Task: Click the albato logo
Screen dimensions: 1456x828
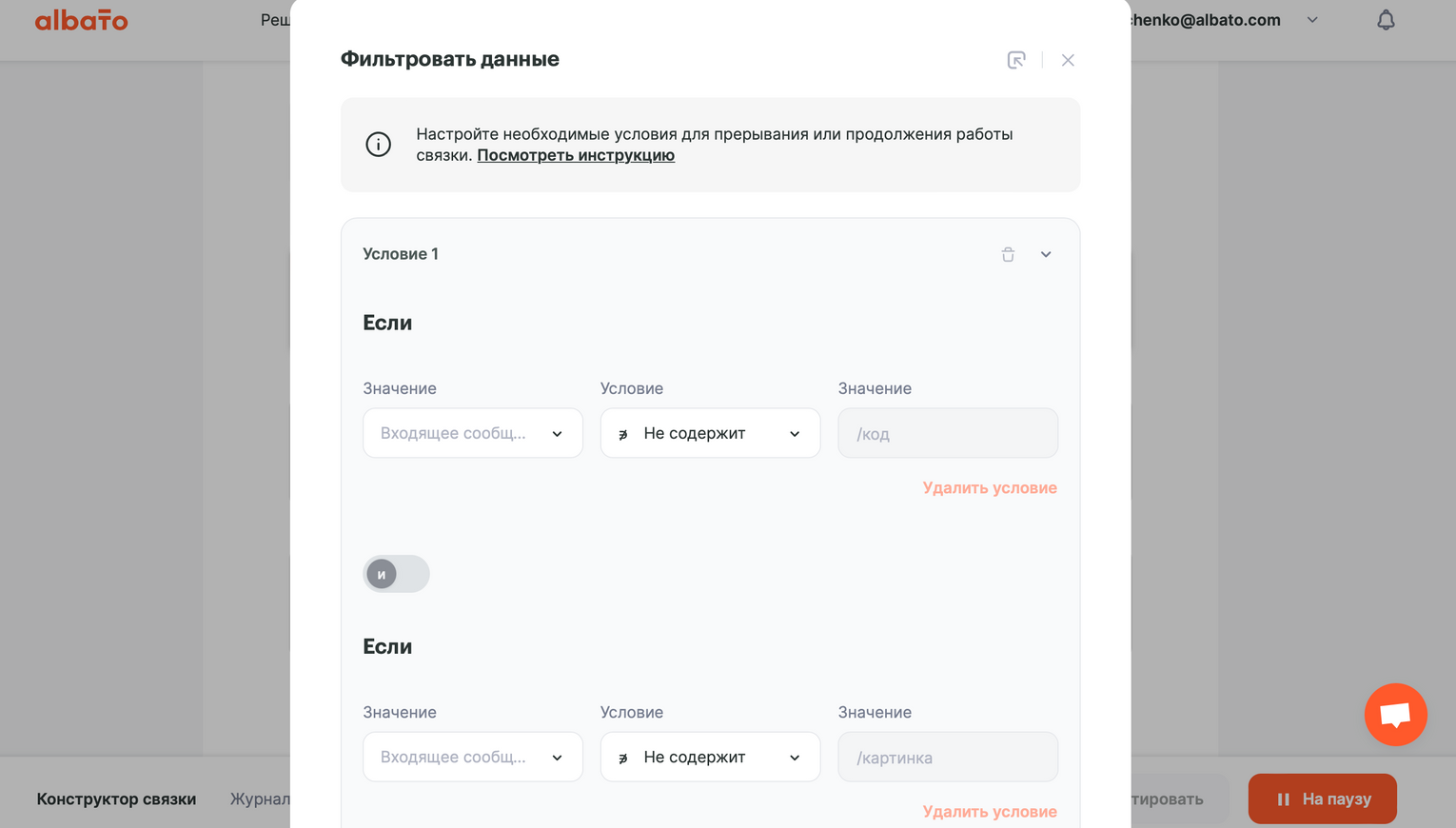Action: coord(81,20)
